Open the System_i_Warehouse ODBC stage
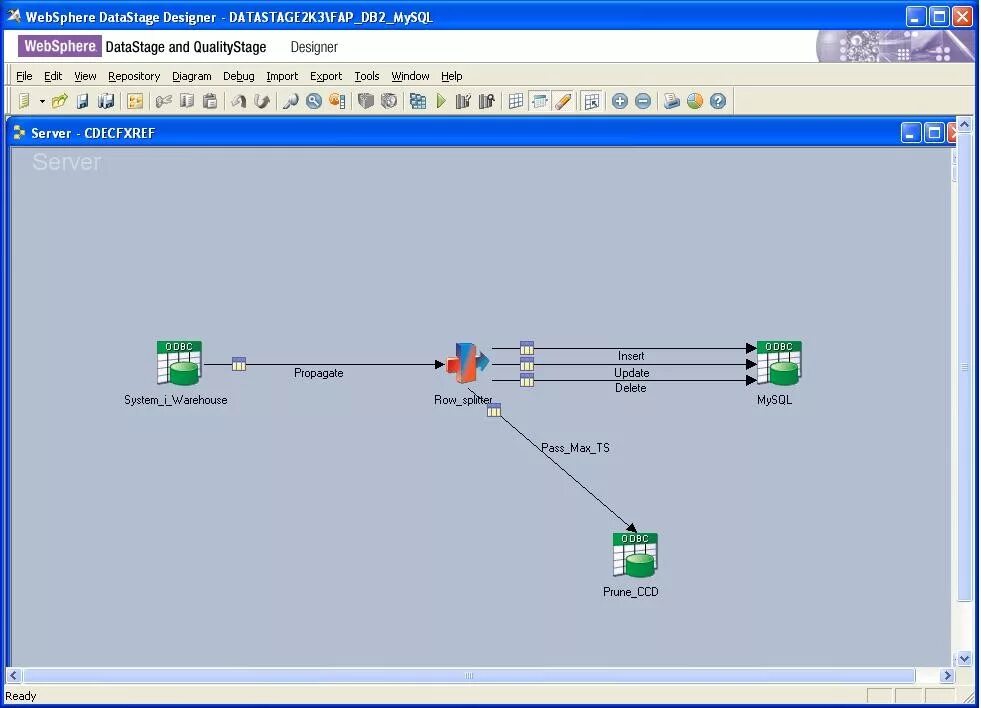The height and width of the screenshot is (708, 981). [x=178, y=362]
